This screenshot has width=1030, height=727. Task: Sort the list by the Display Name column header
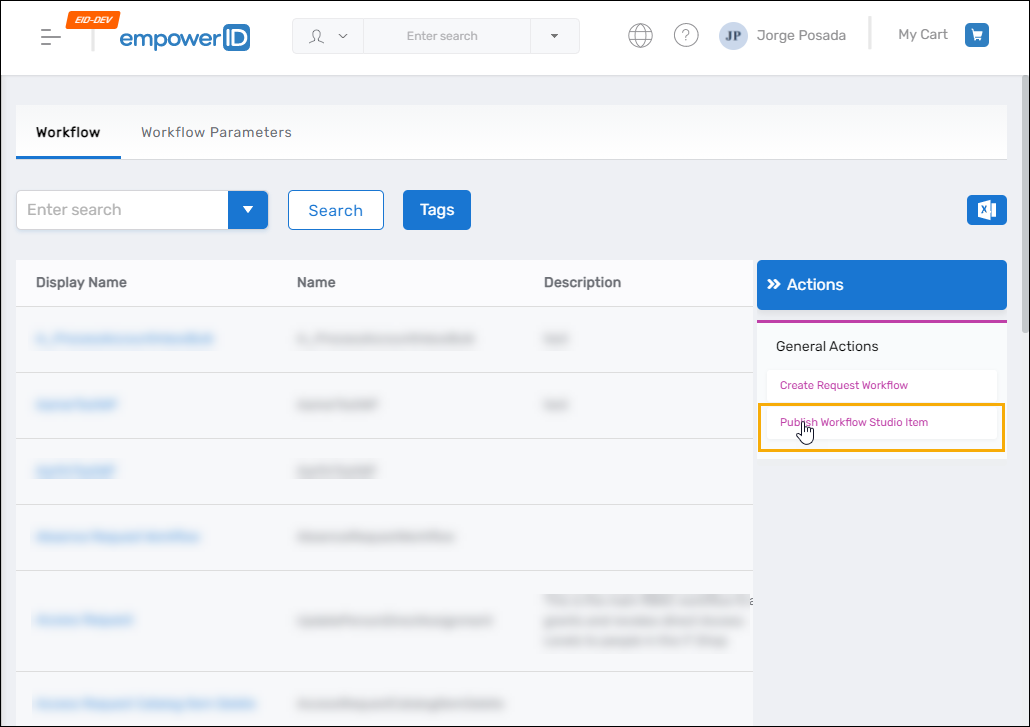click(x=81, y=282)
